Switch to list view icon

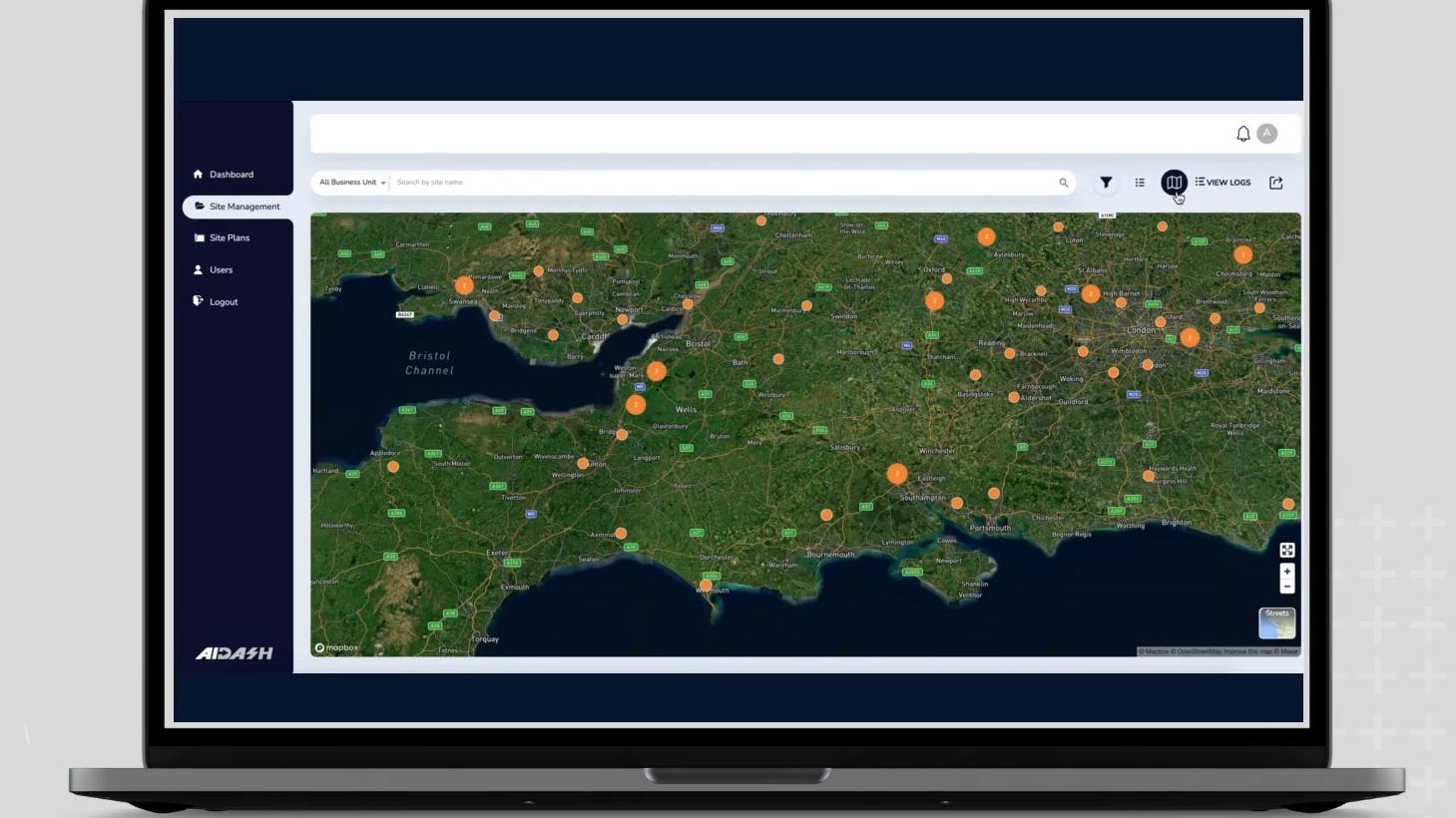point(1140,183)
